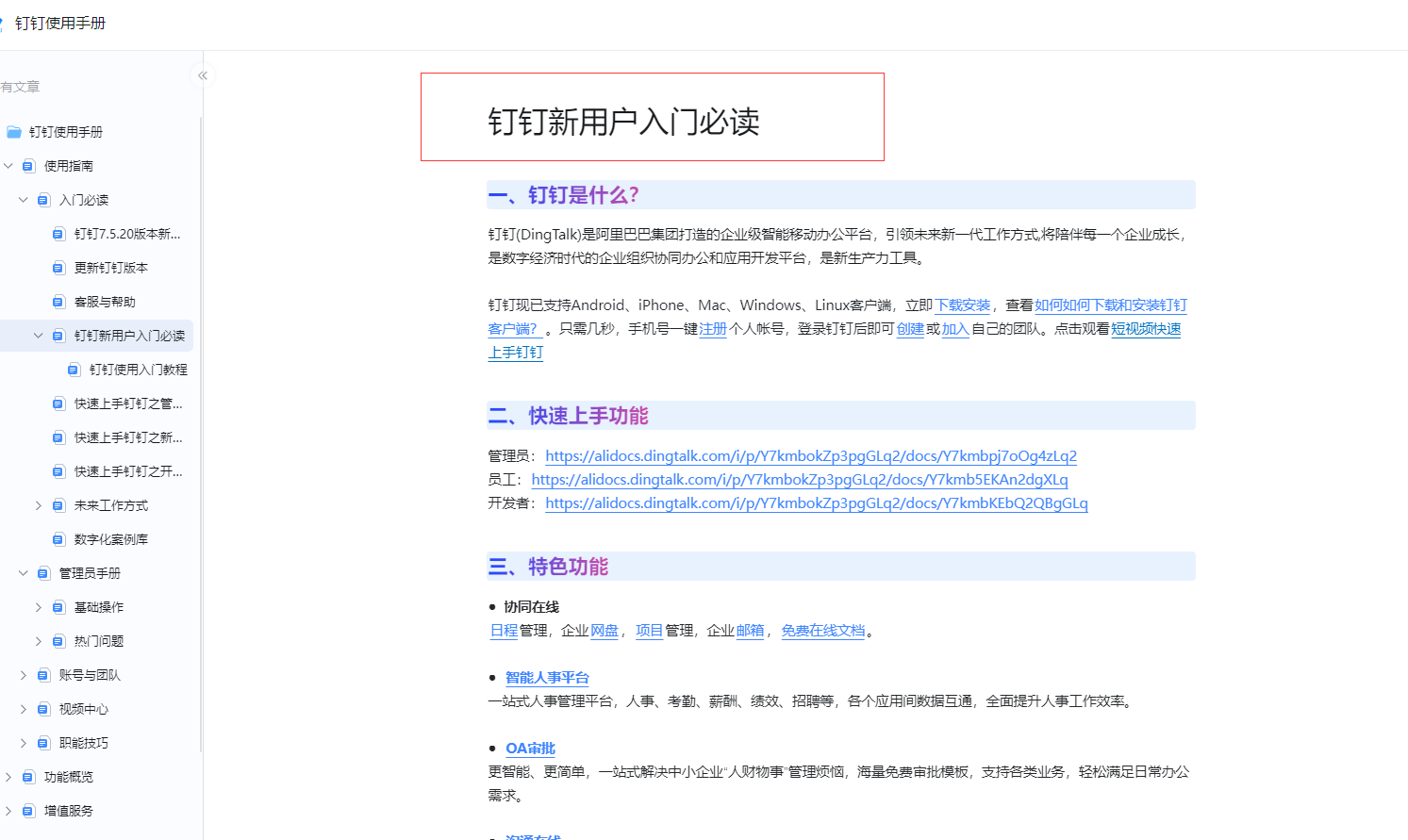Collapse the 钉钉新用户入门必读 tree node

[x=39, y=336]
